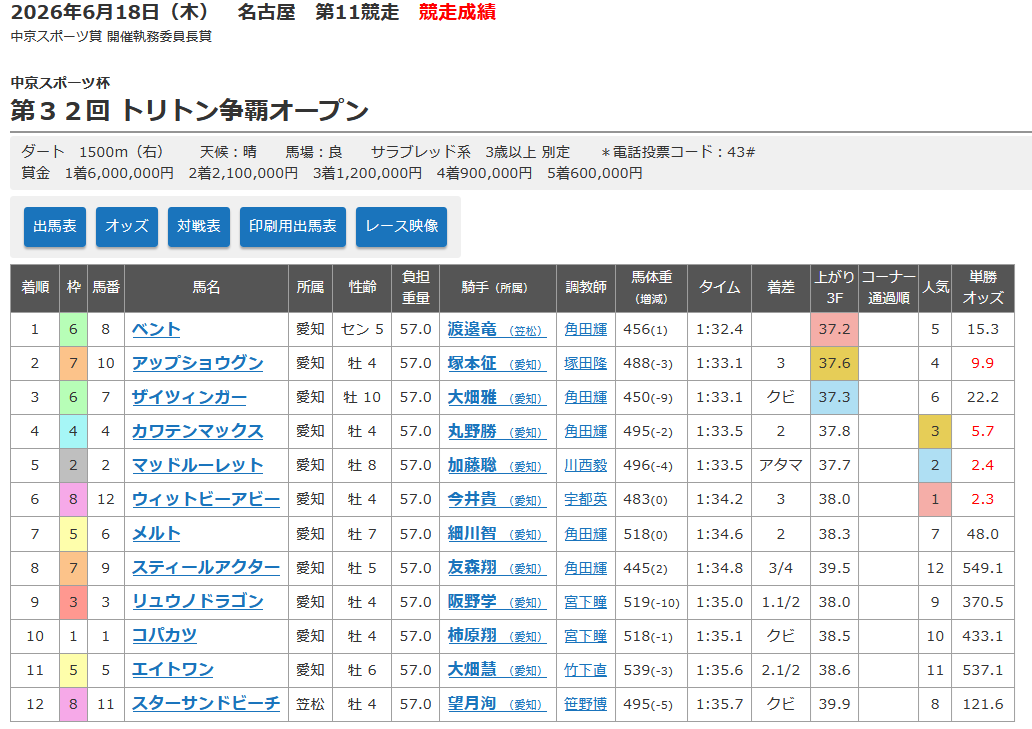The width and height of the screenshot is (1032, 729).
Task: Open horse link リュウノドラゴン
Action: (x=197, y=601)
